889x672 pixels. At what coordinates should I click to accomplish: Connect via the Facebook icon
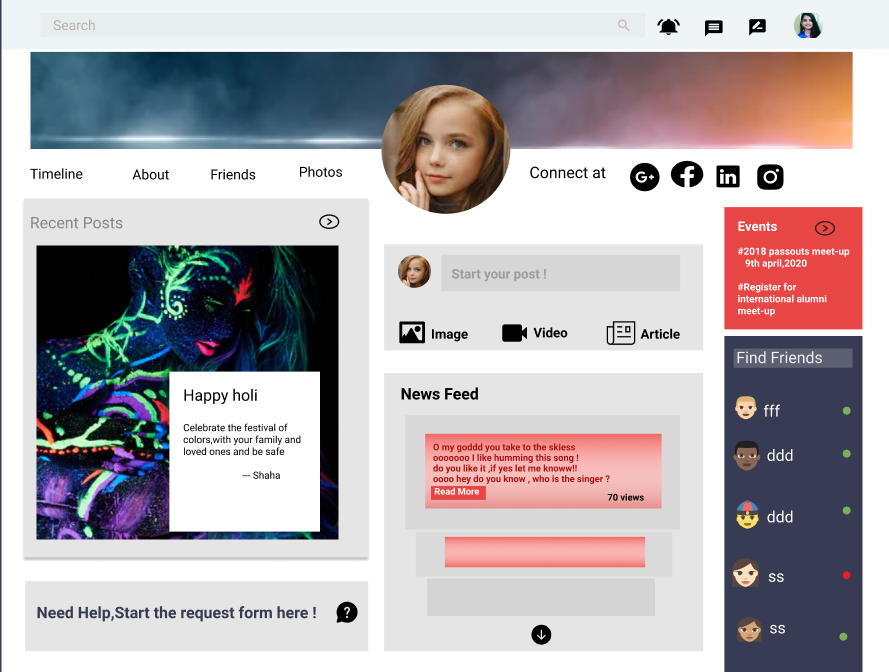pos(687,174)
